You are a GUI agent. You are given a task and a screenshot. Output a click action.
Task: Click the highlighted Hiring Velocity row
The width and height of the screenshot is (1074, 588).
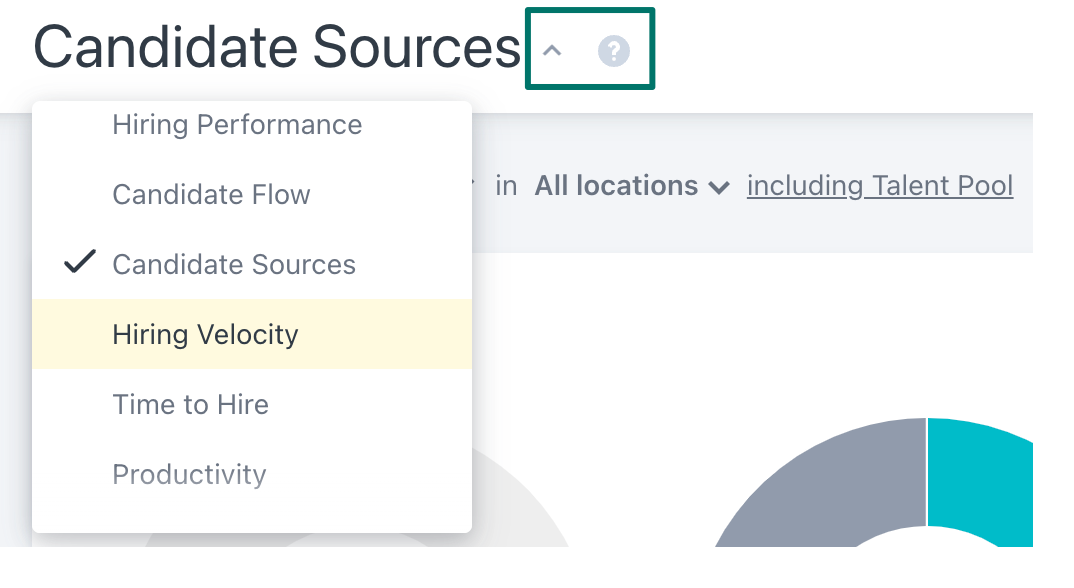[x=204, y=334]
